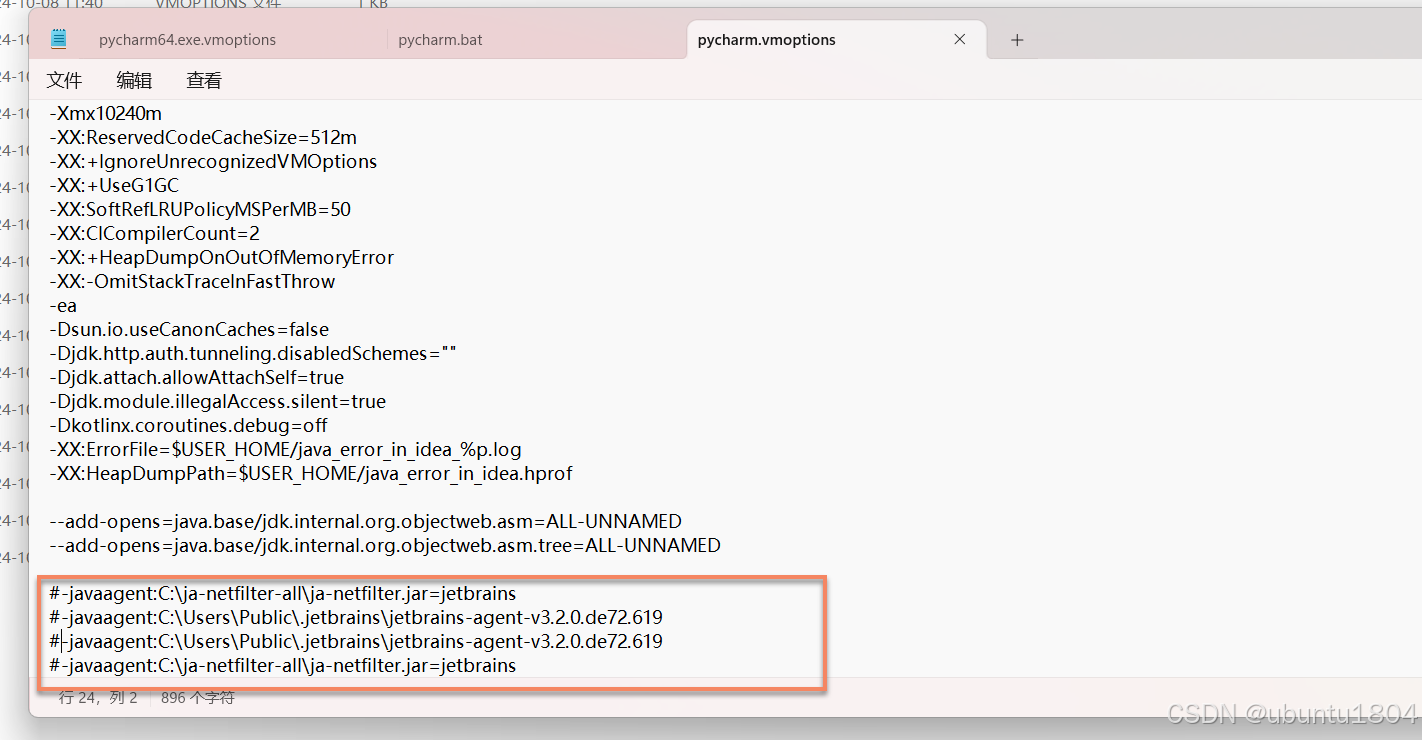Click the -Dsun.io.useCanonCaches=false line
This screenshot has width=1422, height=740.
click(189, 329)
